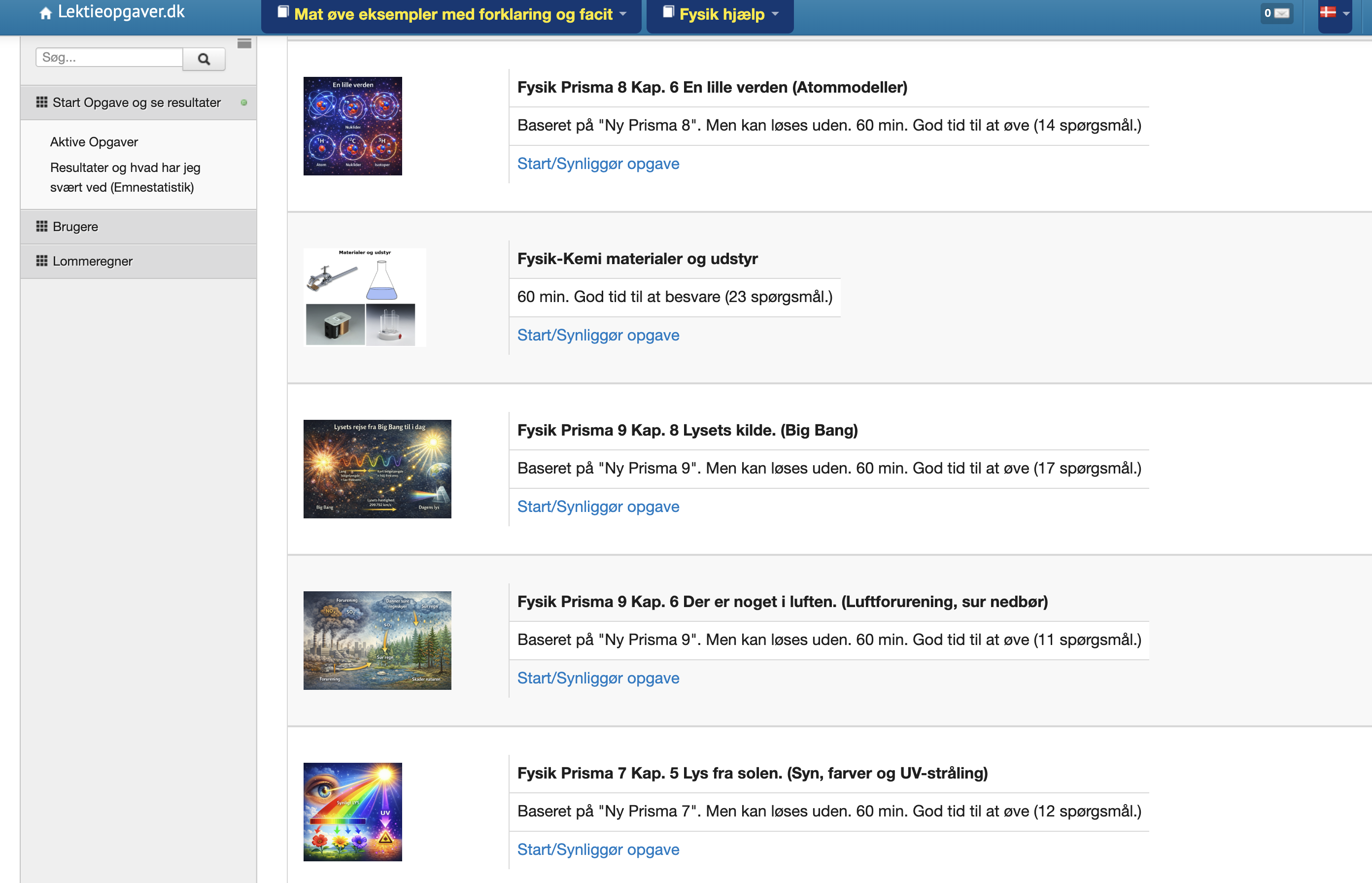Viewport: 1372px width, 883px height.
Task: Open language dropdown arrow next to flag
Action: pyautogui.click(x=1345, y=13)
